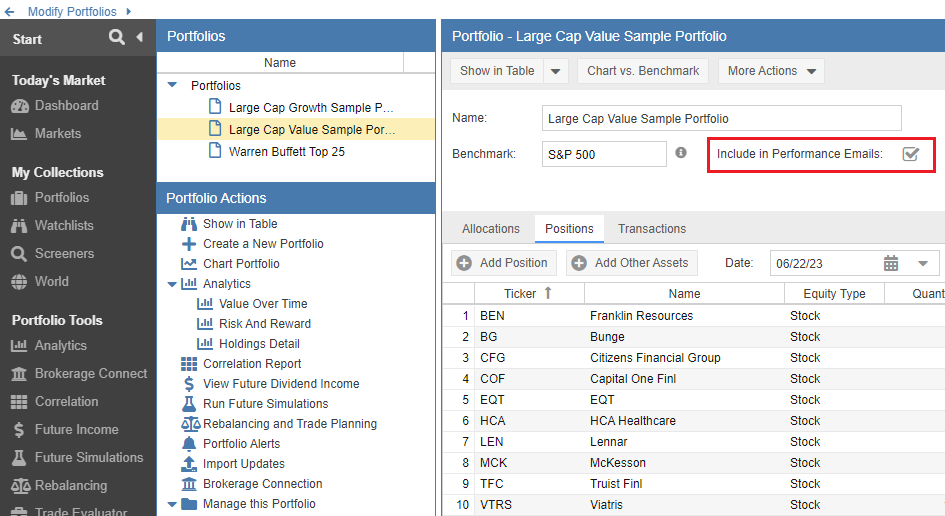This screenshot has width=945, height=516.
Task: Click Create a New Portfolio action
Action: (x=252, y=244)
